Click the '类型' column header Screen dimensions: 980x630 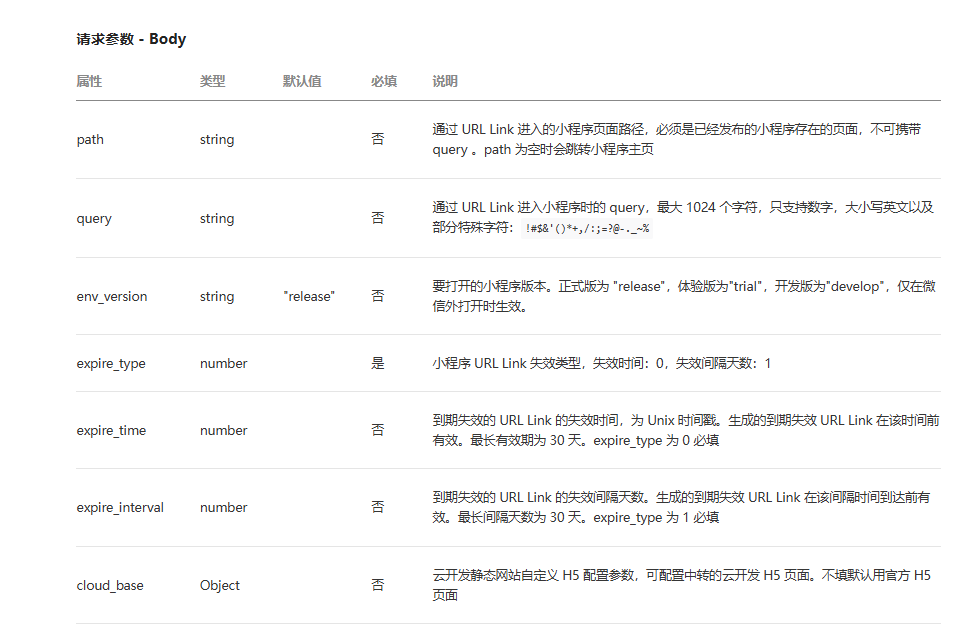[x=212, y=81]
